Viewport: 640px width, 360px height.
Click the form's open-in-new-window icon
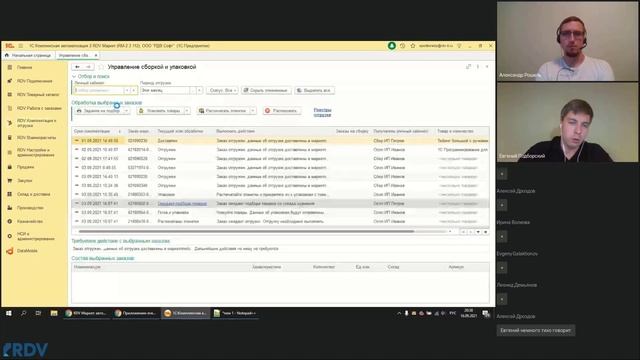pos(468,67)
